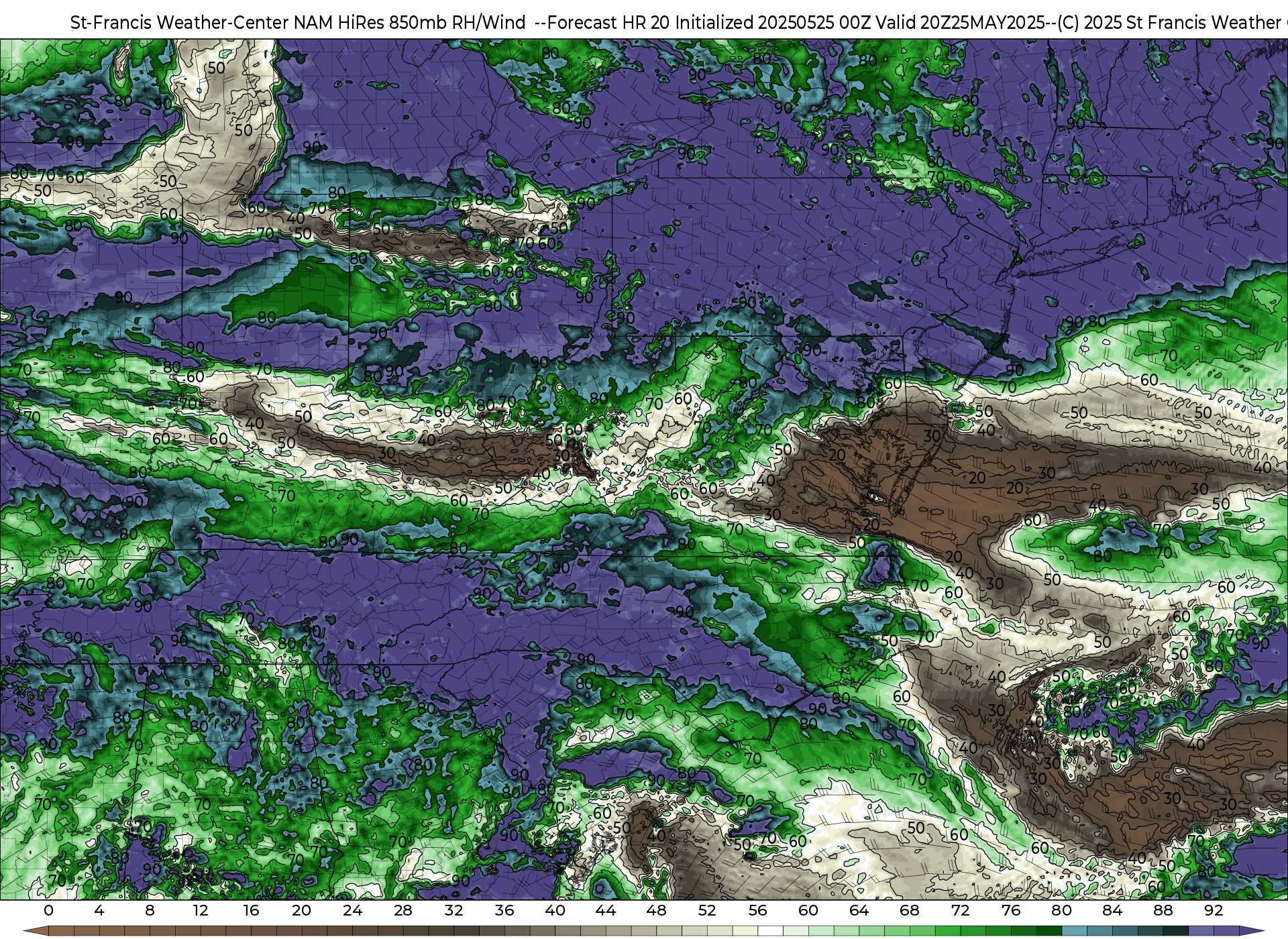Click the brown swatch below the 0 label

point(61,931)
